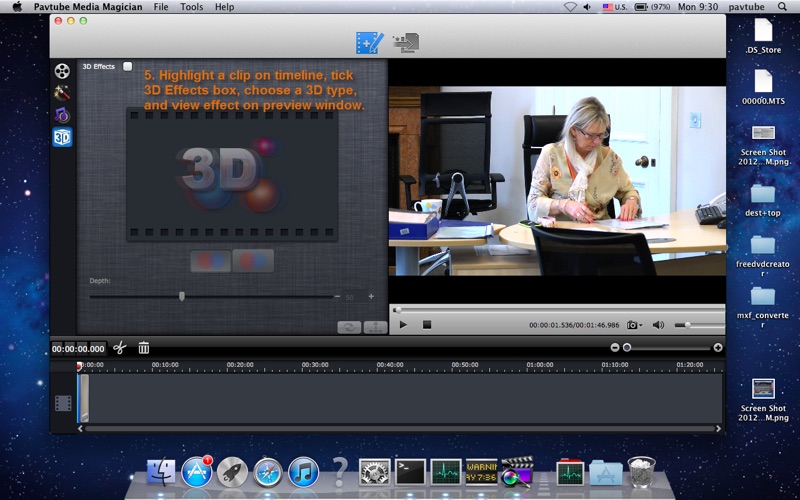The height and width of the screenshot is (500, 800).
Task: Zoom in timeline with the plus button
Action: point(718,347)
